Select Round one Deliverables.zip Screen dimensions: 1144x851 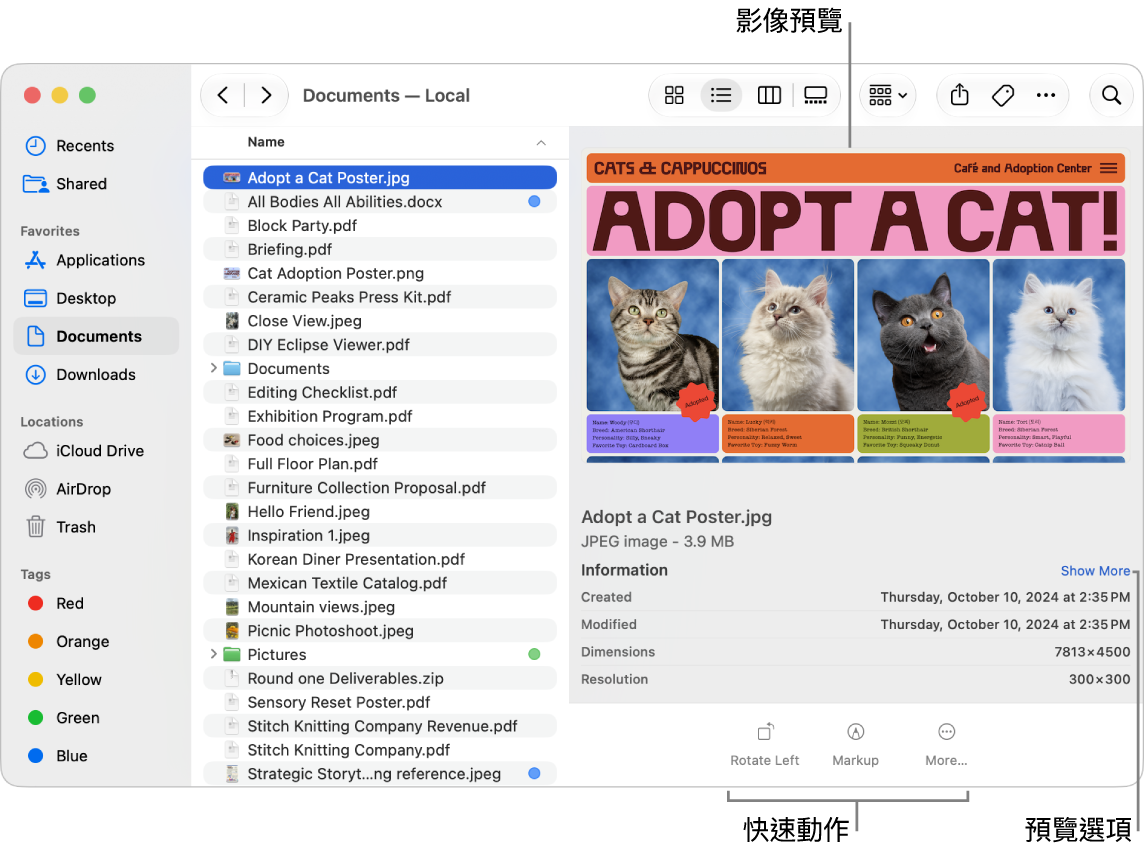click(379, 678)
